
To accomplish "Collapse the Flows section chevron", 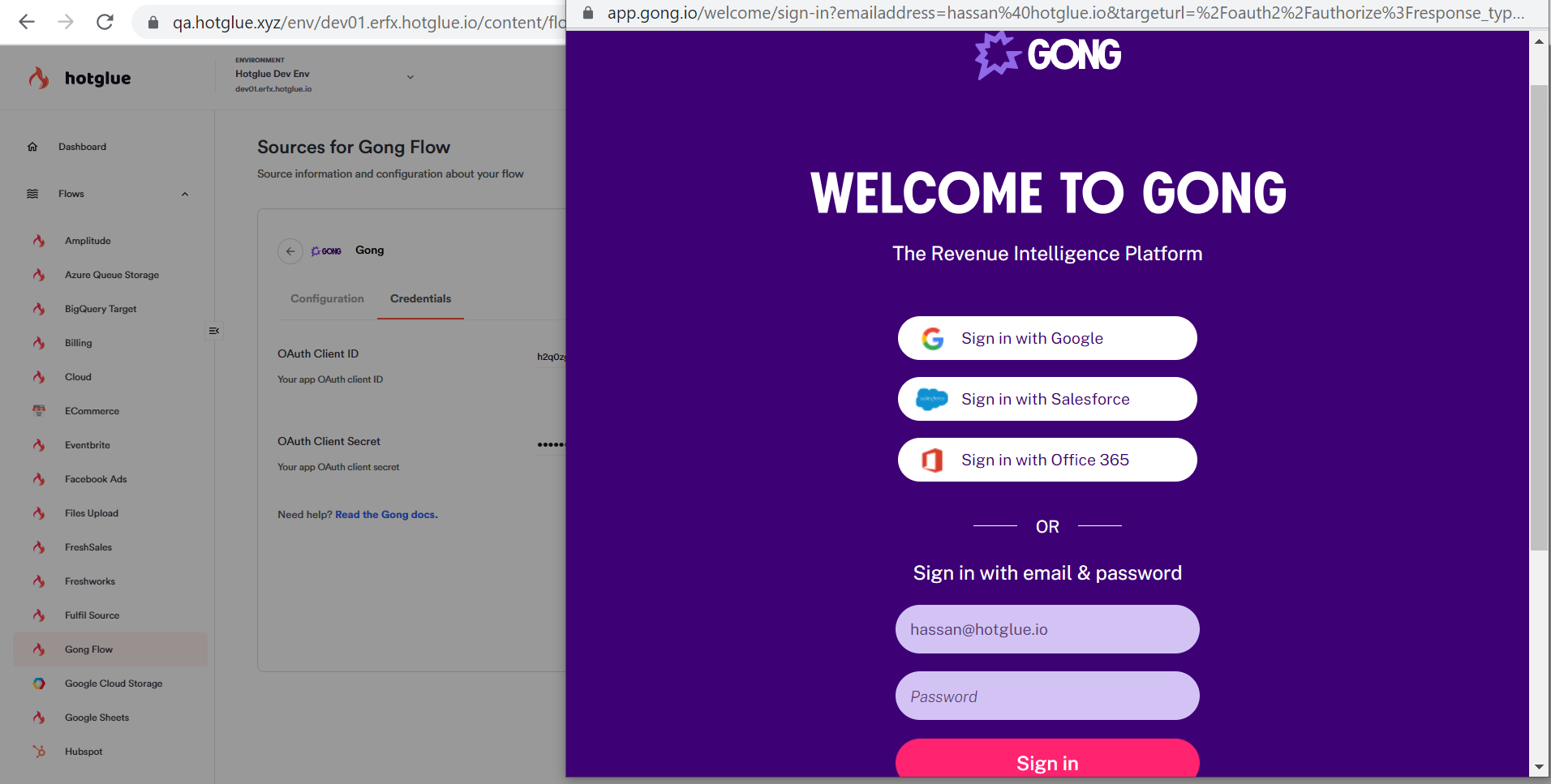I will pyautogui.click(x=185, y=194).
